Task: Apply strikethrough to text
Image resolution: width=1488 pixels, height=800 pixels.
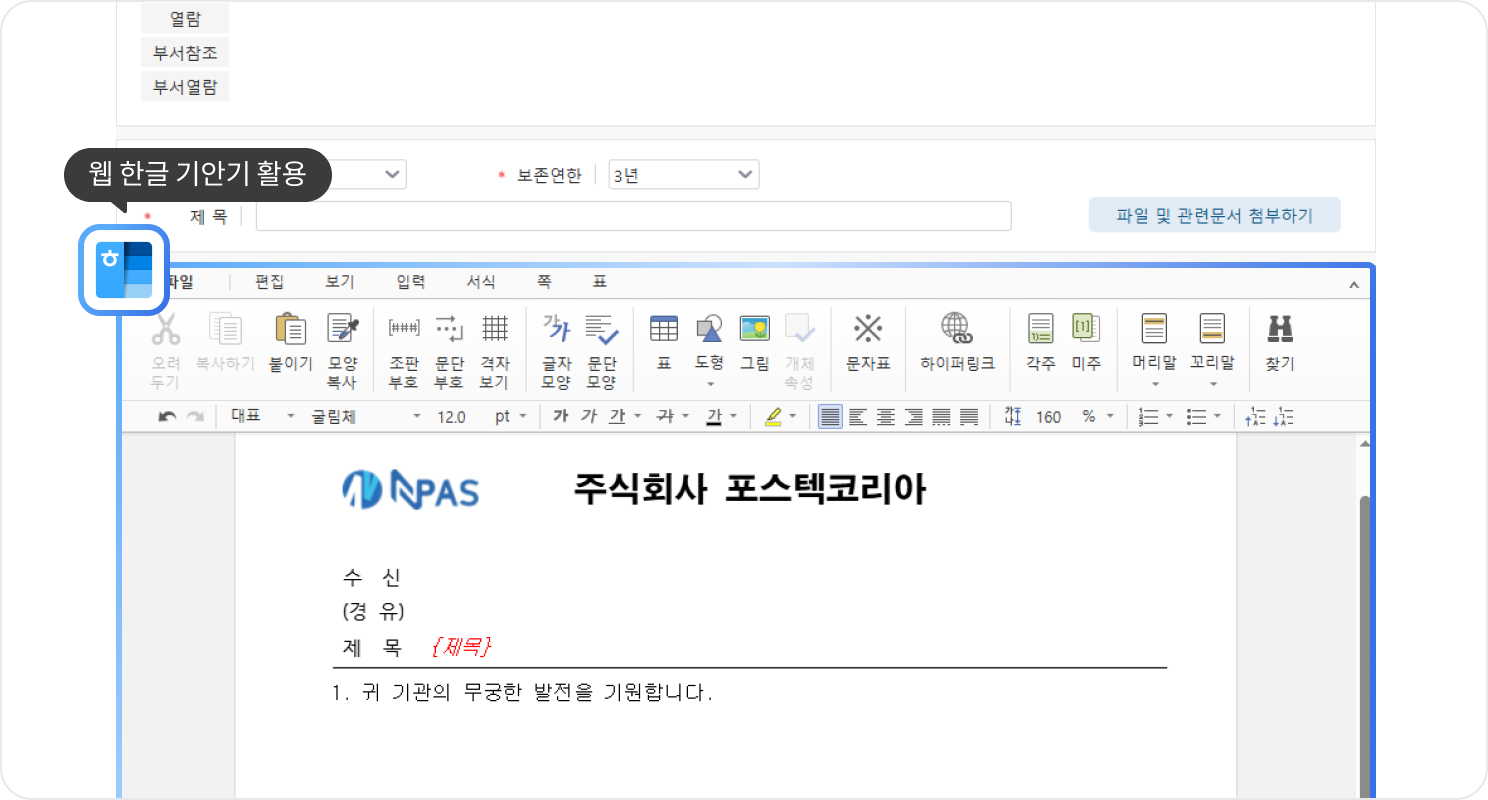Action: (665, 417)
